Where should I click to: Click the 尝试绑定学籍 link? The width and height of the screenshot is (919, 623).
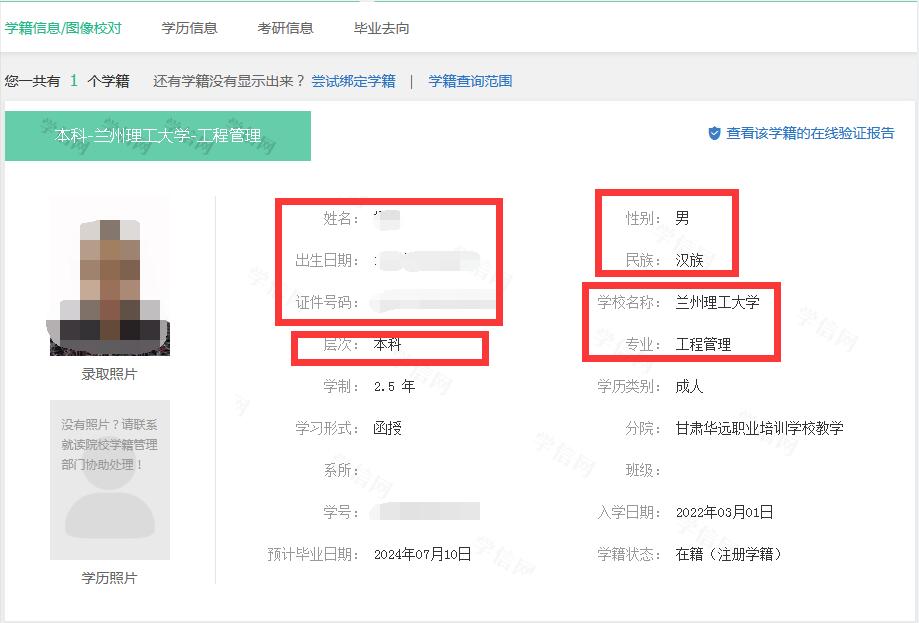tap(353, 81)
